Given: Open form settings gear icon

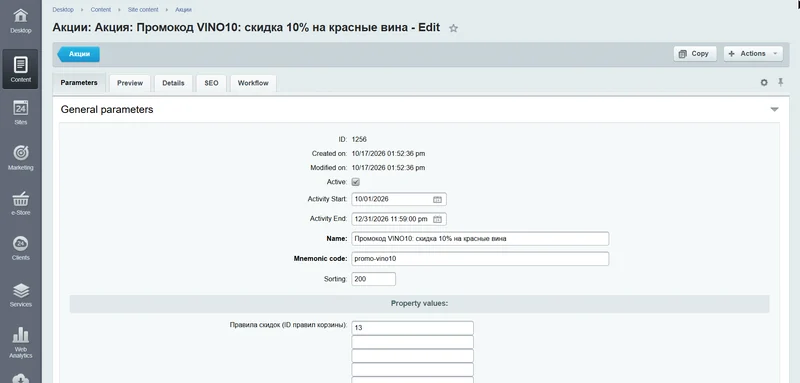Looking at the screenshot, I should (x=764, y=83).
